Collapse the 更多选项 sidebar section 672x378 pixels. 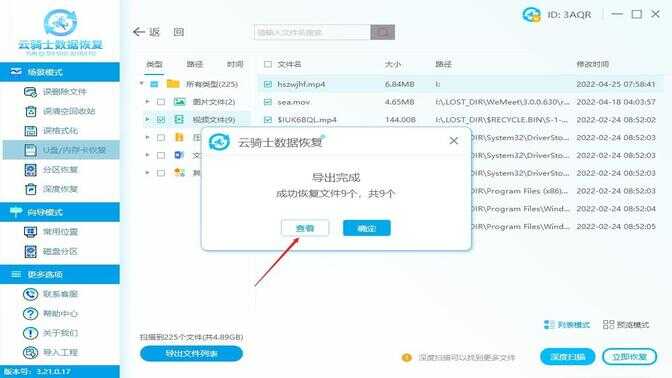60,274
